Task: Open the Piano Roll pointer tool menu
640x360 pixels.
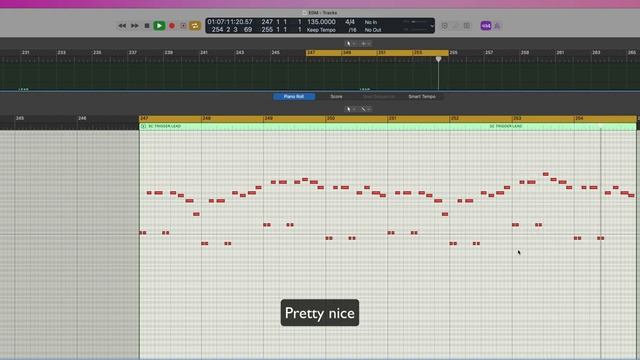Action: [x=350, y=109]
